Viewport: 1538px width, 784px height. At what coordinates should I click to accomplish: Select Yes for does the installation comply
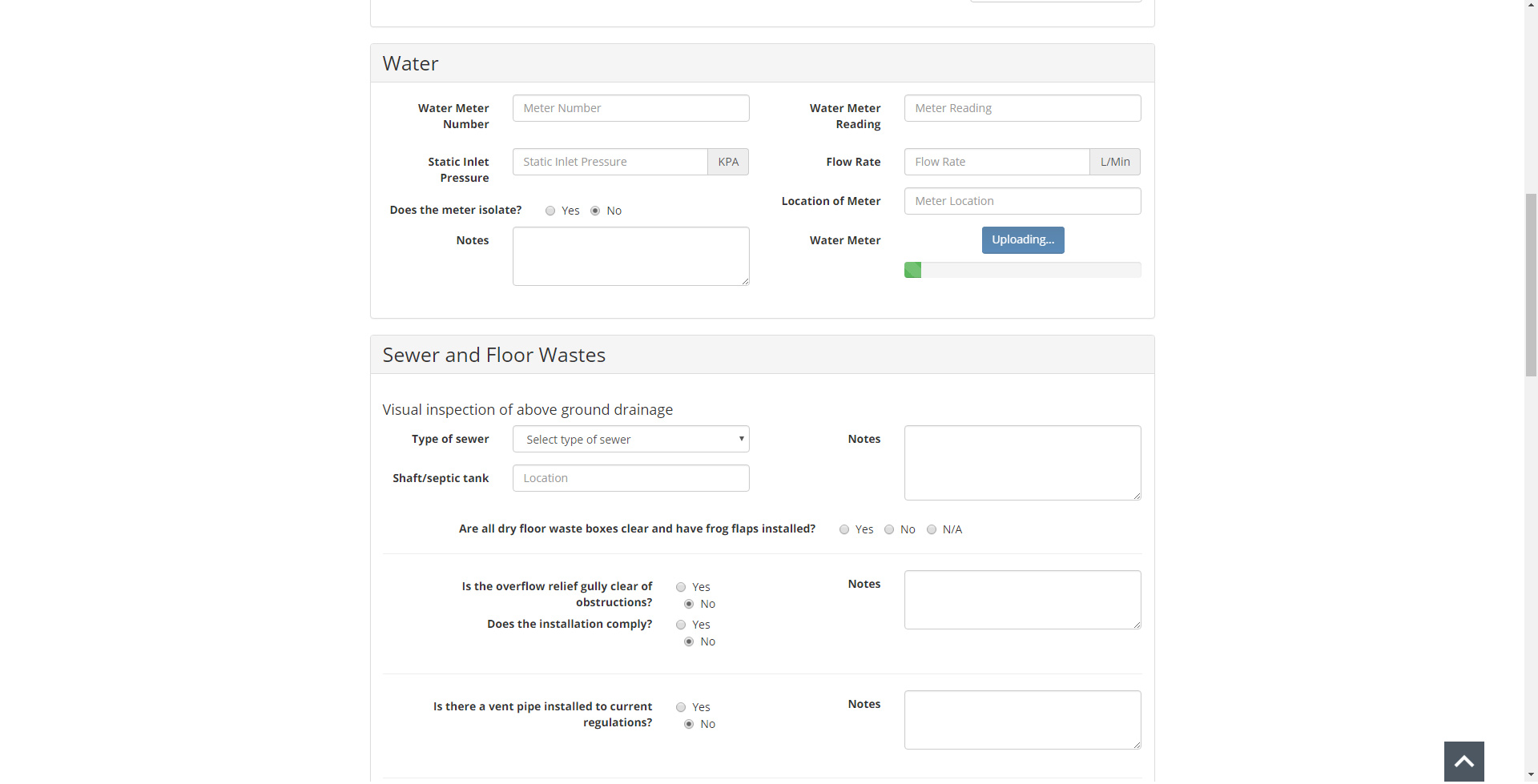681,625
